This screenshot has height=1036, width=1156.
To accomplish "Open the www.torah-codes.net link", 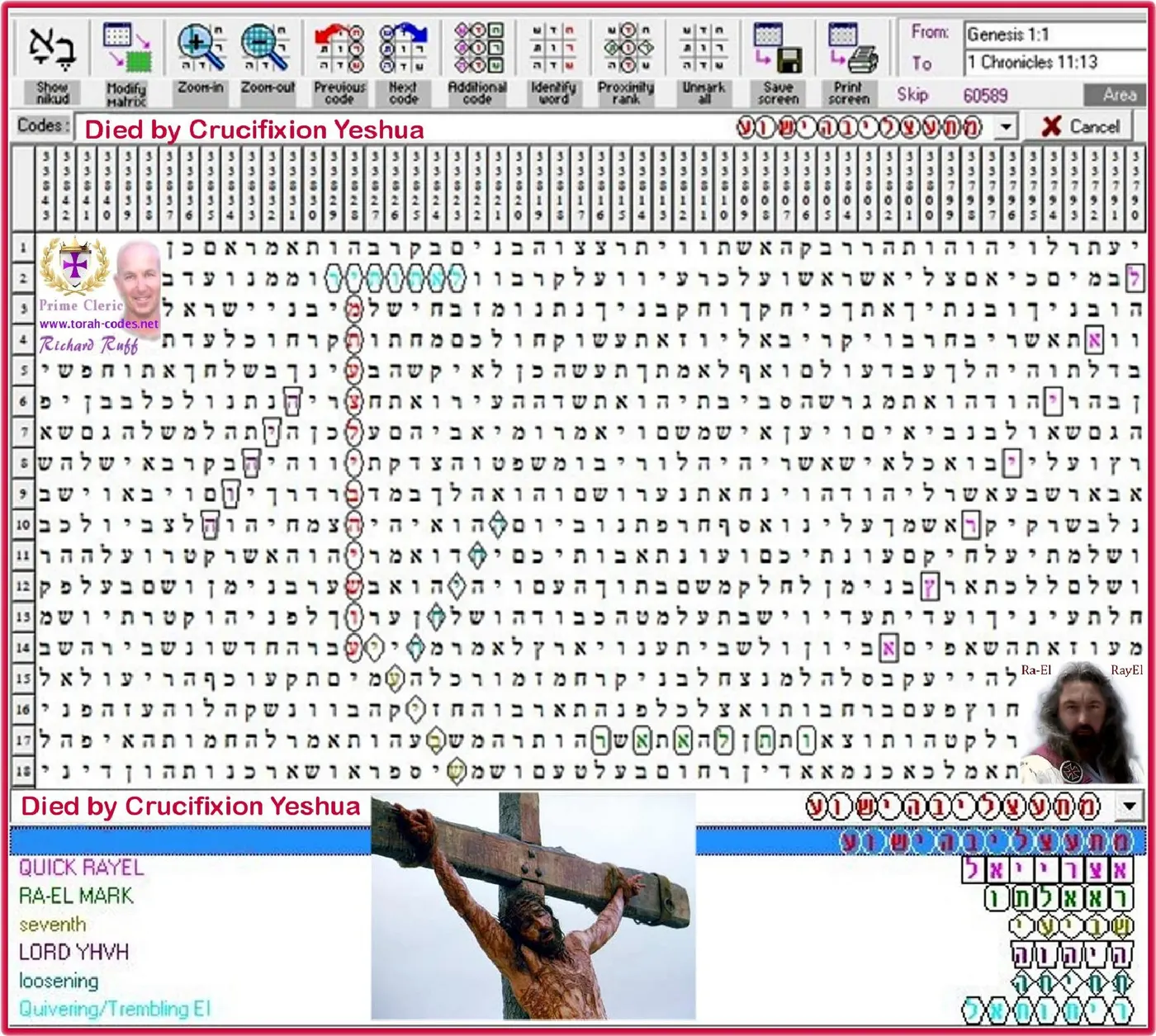I will coord(98,324).
